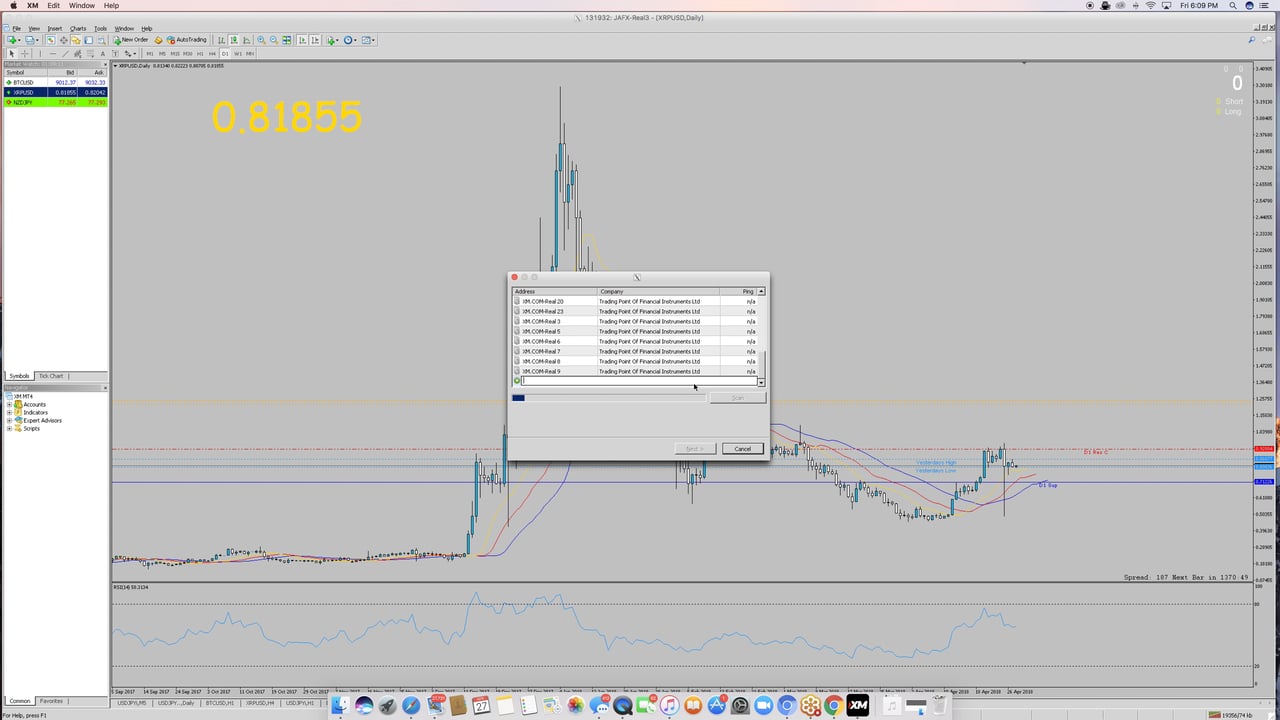The height and width of the screenshot is (720, 1280).
Task: Switch to Favorites tab in Navigator
Action: click(51, 701)
